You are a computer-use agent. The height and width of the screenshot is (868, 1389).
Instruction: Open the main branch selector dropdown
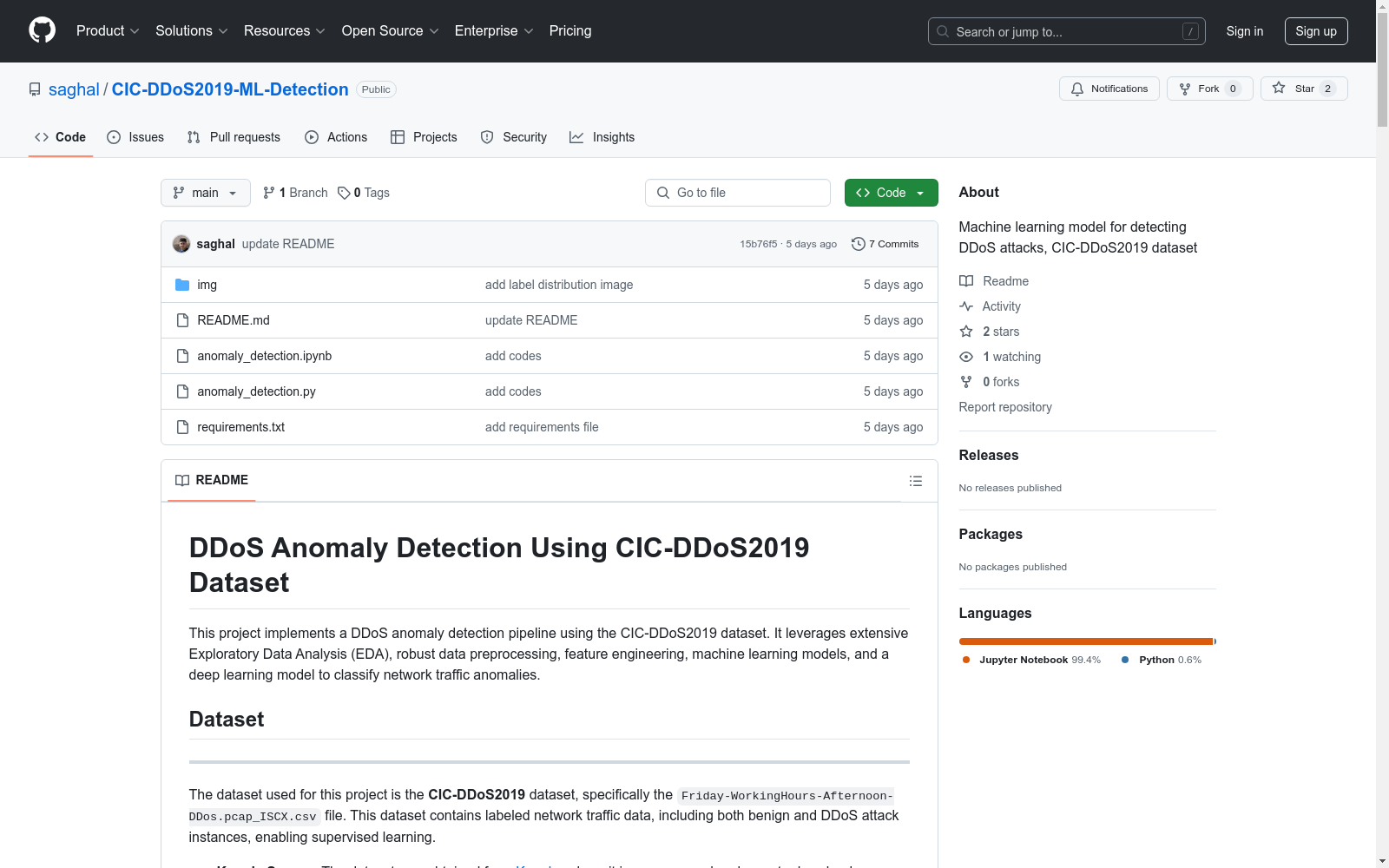pyautogui.click(x=206, y=193)
